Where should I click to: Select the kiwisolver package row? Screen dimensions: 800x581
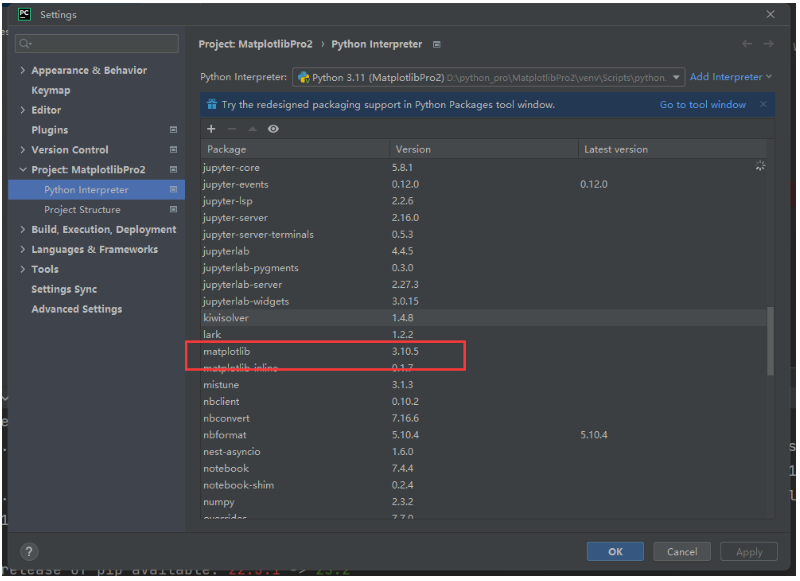[484, 318]
